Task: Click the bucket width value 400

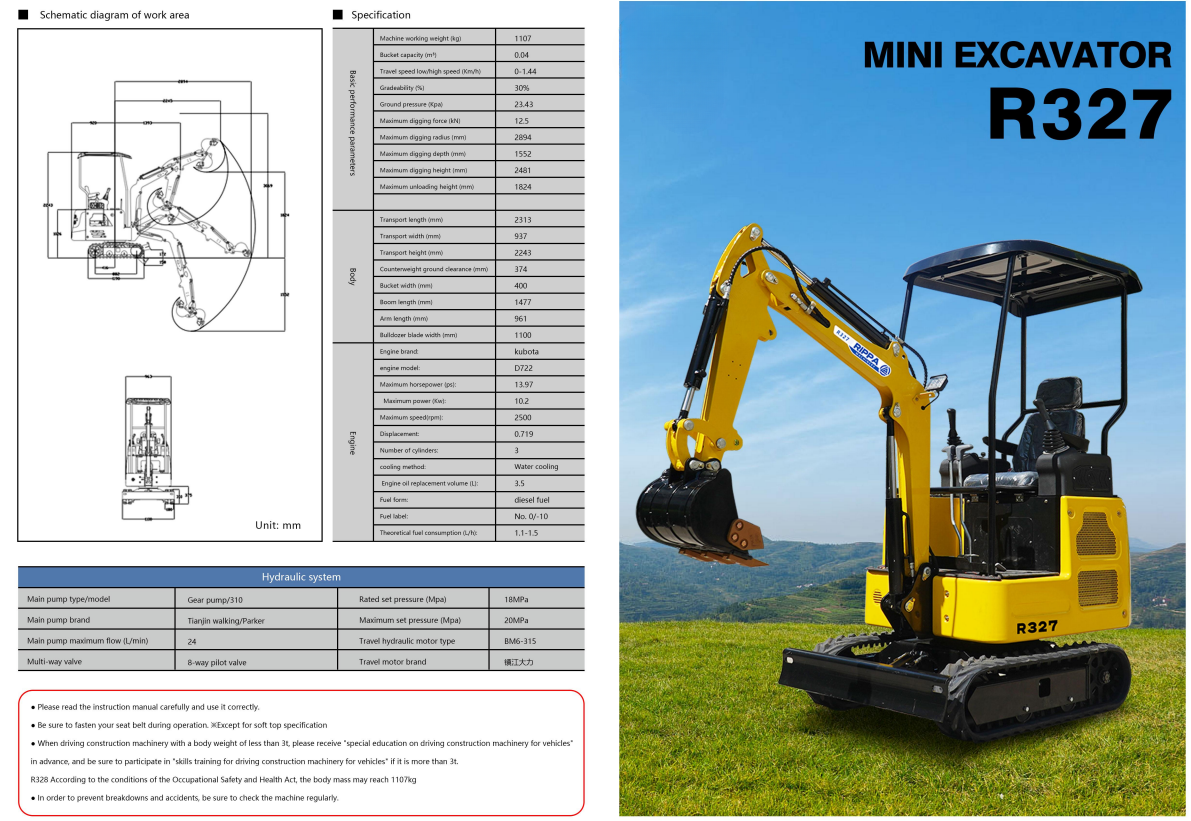Action: coord(520,286)
